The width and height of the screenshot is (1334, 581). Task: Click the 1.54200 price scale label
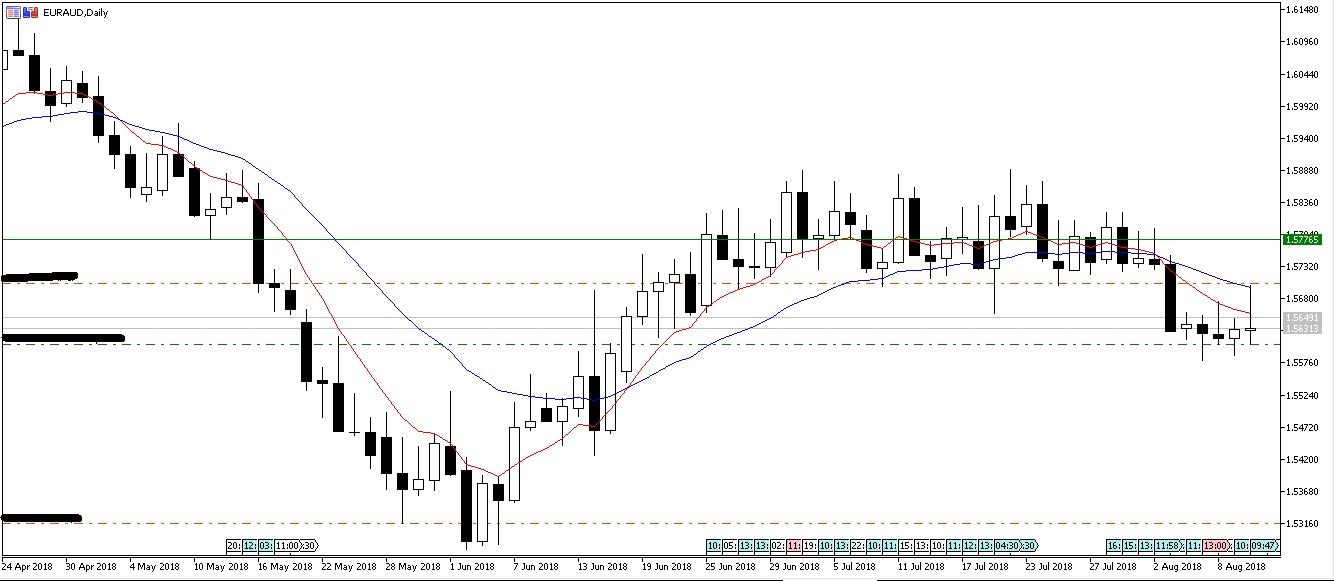(1301, 460)
